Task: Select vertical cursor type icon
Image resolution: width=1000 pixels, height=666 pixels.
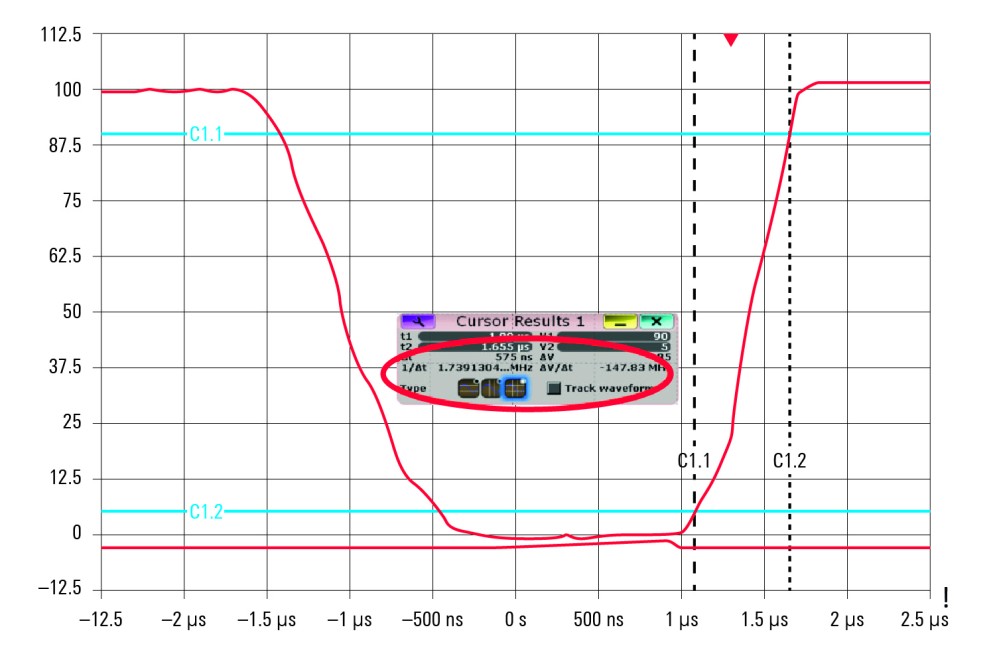Action: tap(491, 388)
